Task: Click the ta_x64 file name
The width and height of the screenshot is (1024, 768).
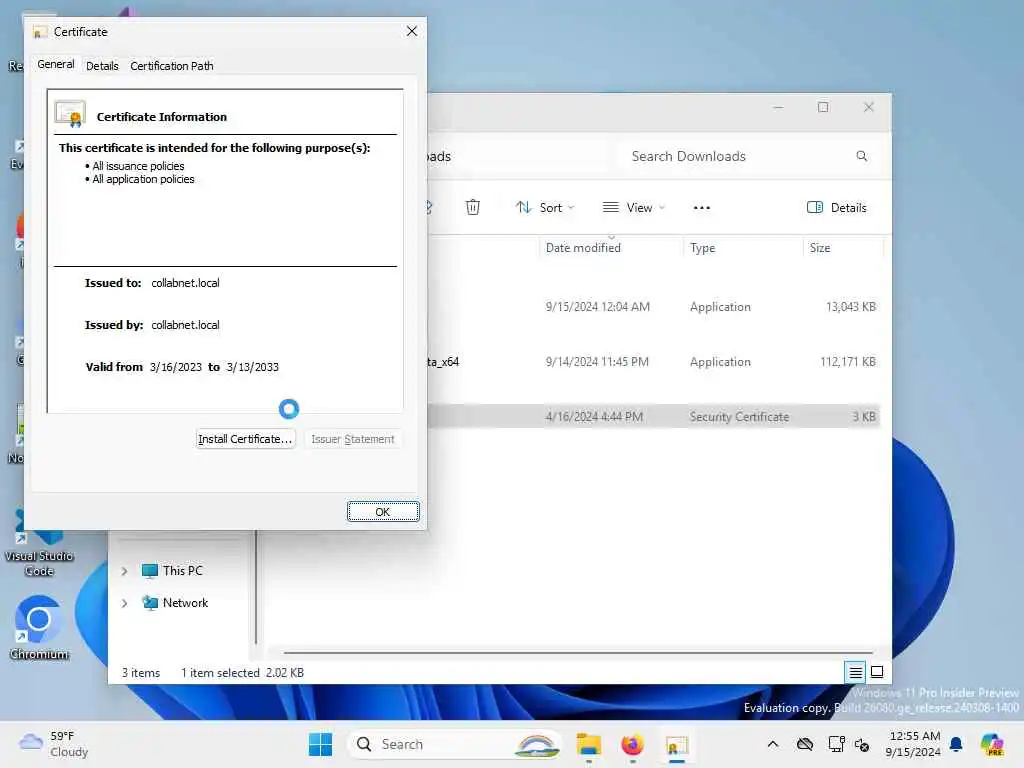Action: pos(443,362)
